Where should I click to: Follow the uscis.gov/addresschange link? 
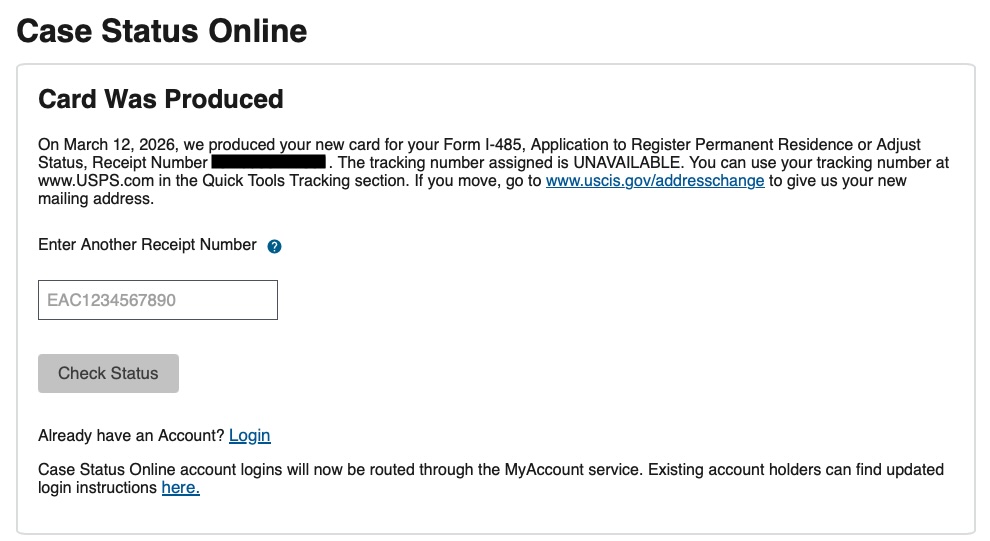[x=655, y=181]
